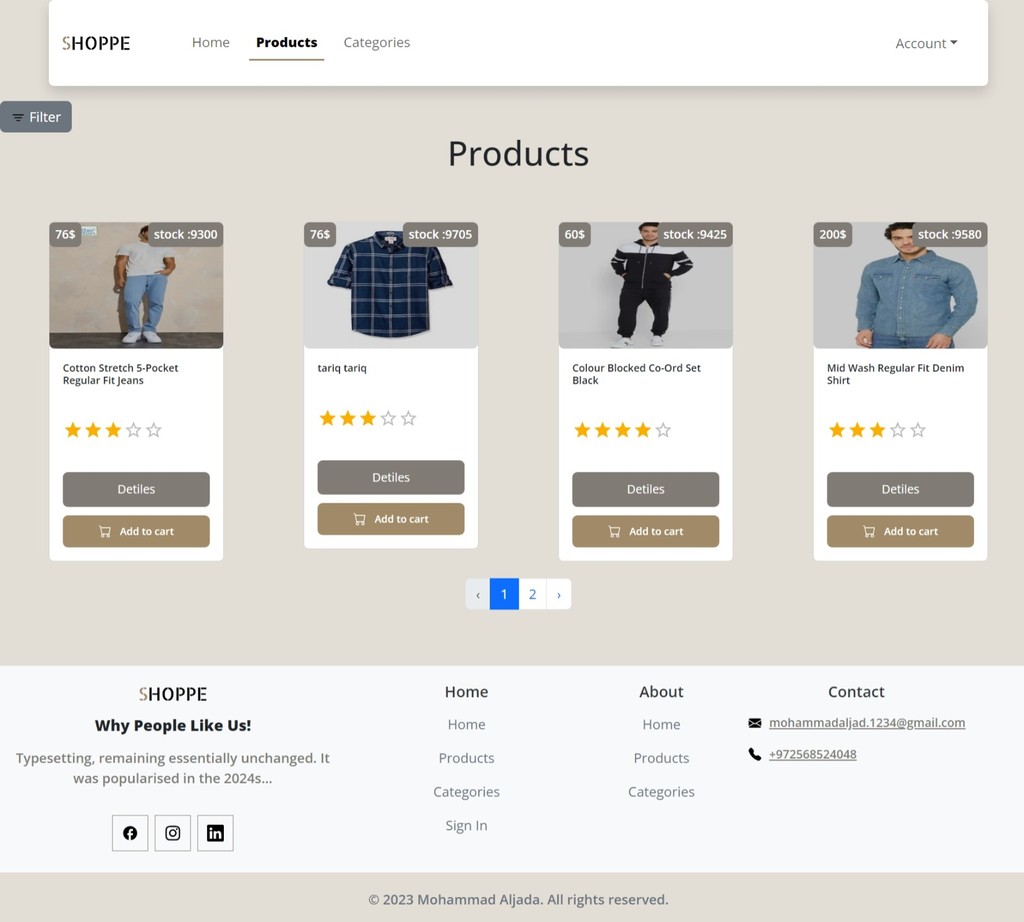Rate tariq tariq five stars
The height and width of the screenshot is (922, 1024).
tap(408, 418)
